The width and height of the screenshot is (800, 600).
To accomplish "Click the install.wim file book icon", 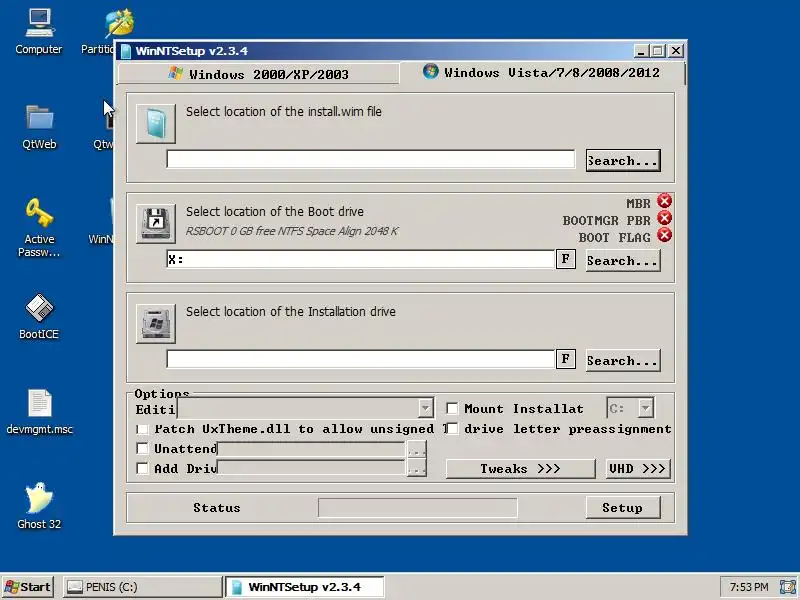I will 156,124.
